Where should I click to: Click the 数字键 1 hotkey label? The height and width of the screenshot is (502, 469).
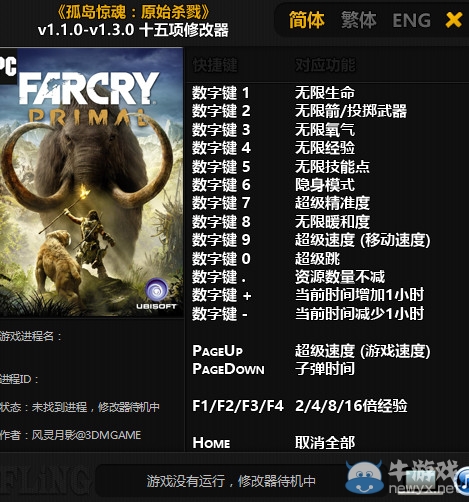221,93
